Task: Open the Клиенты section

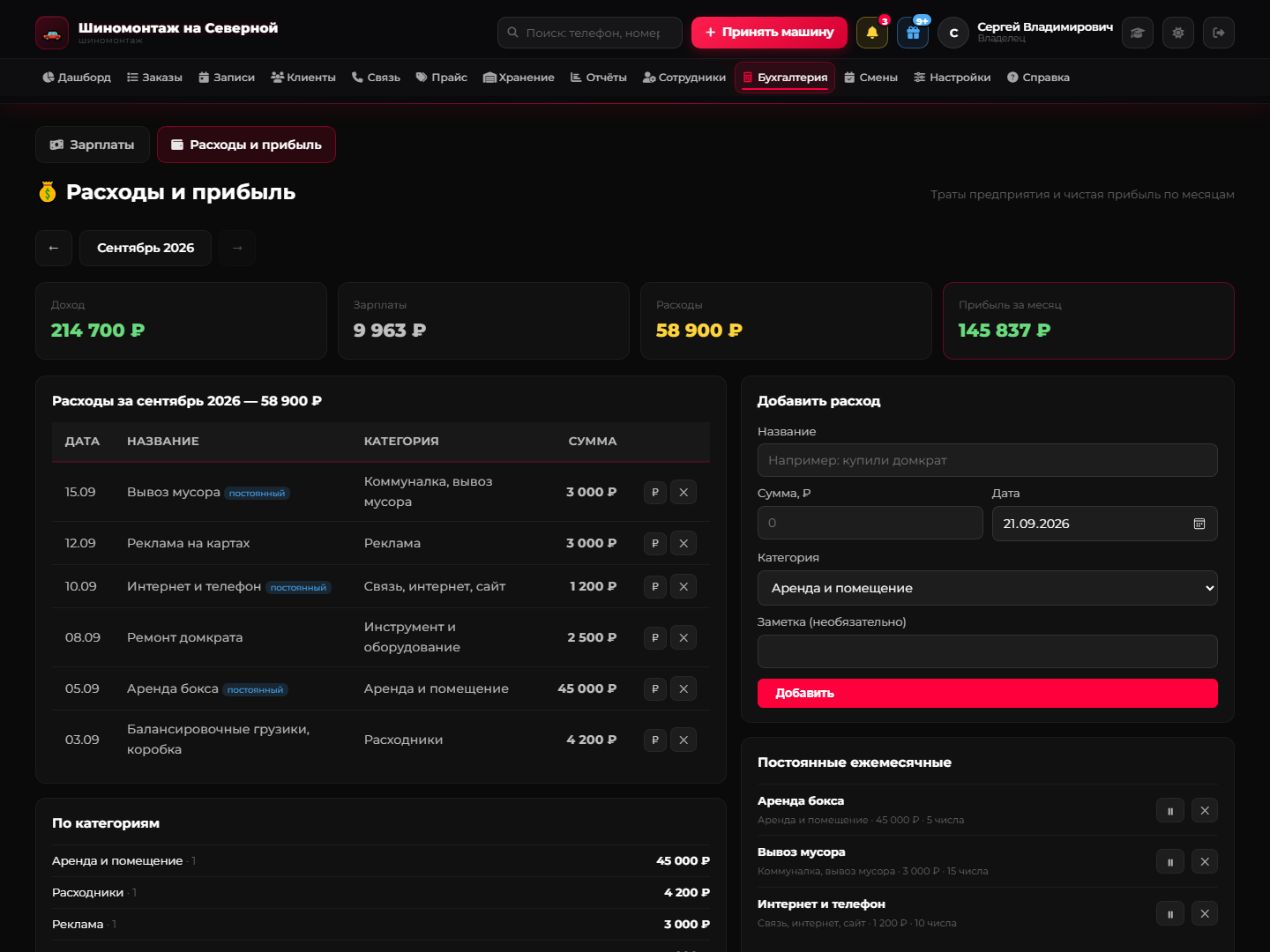Action: (303, 78)
